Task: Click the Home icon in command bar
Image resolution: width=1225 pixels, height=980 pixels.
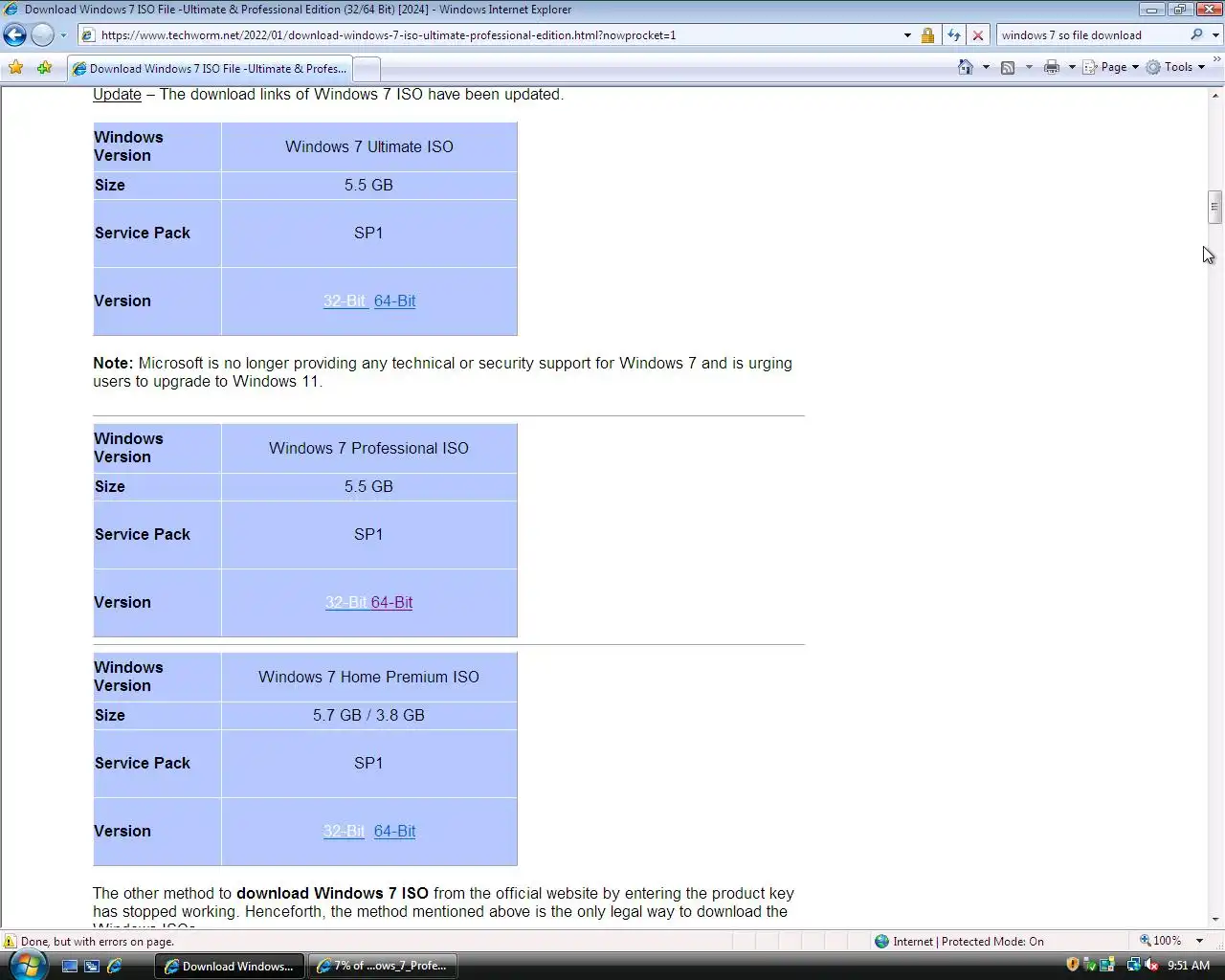Action: point(966,67)
